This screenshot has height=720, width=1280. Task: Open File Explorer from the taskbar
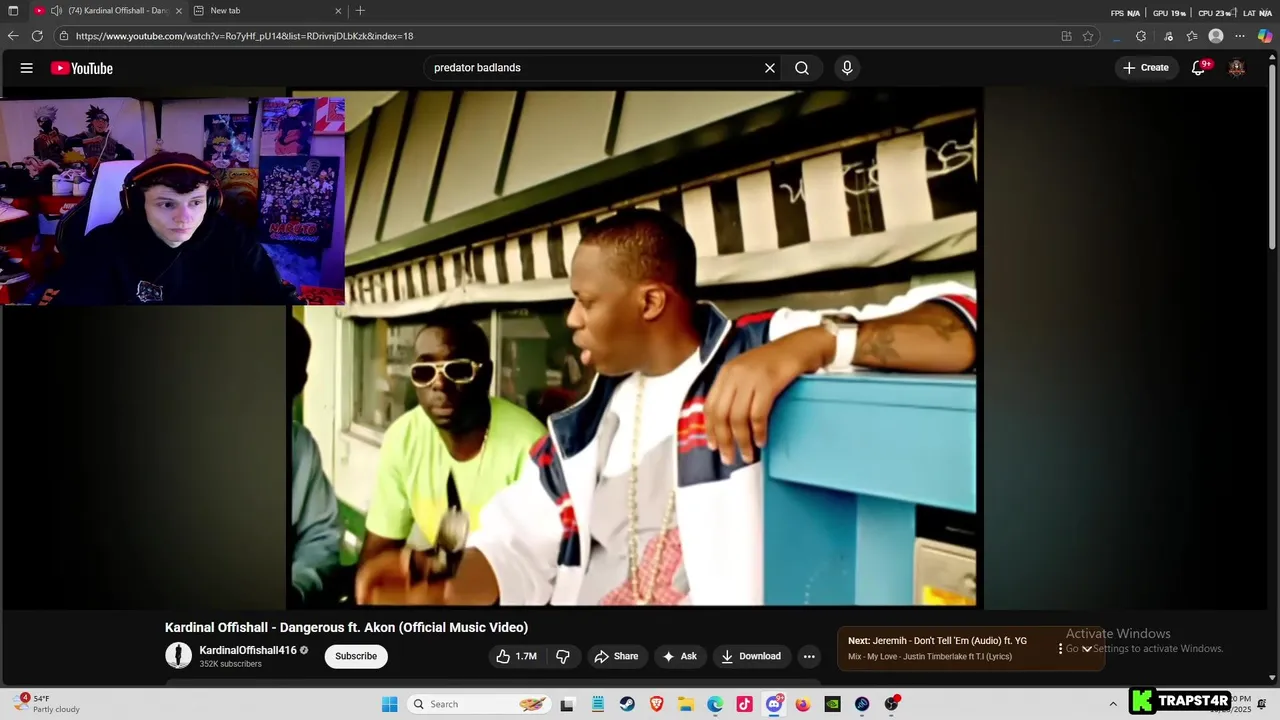pyautogui.click(x=686, y=704)
